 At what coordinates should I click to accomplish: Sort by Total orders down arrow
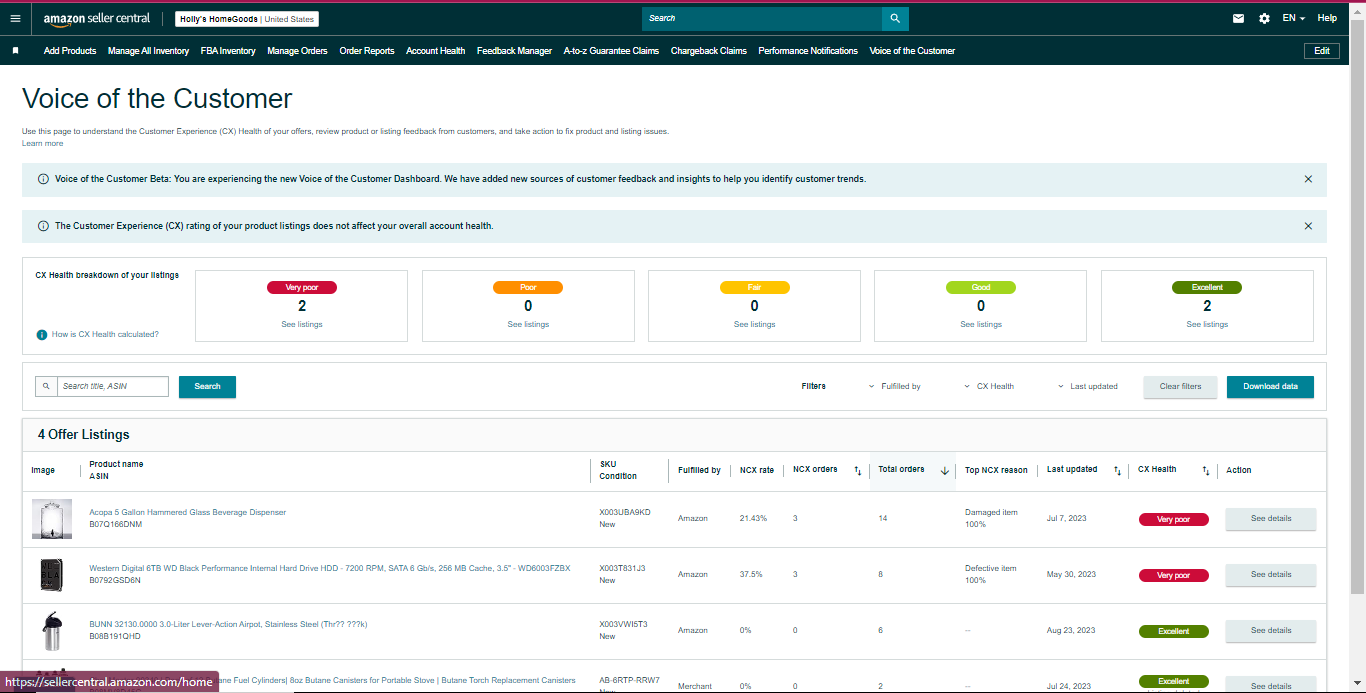click(944, 470)
